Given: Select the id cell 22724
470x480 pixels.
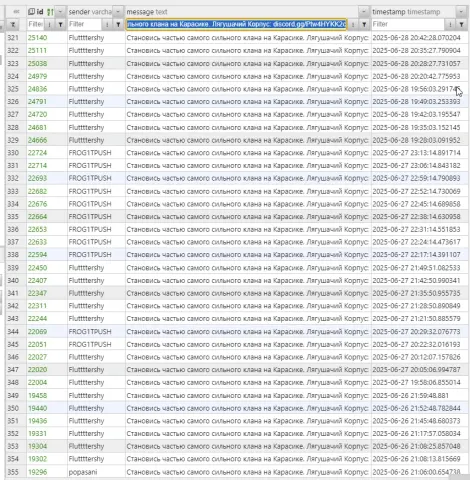Looking at the screenshot, I should (x=47, y=153).
